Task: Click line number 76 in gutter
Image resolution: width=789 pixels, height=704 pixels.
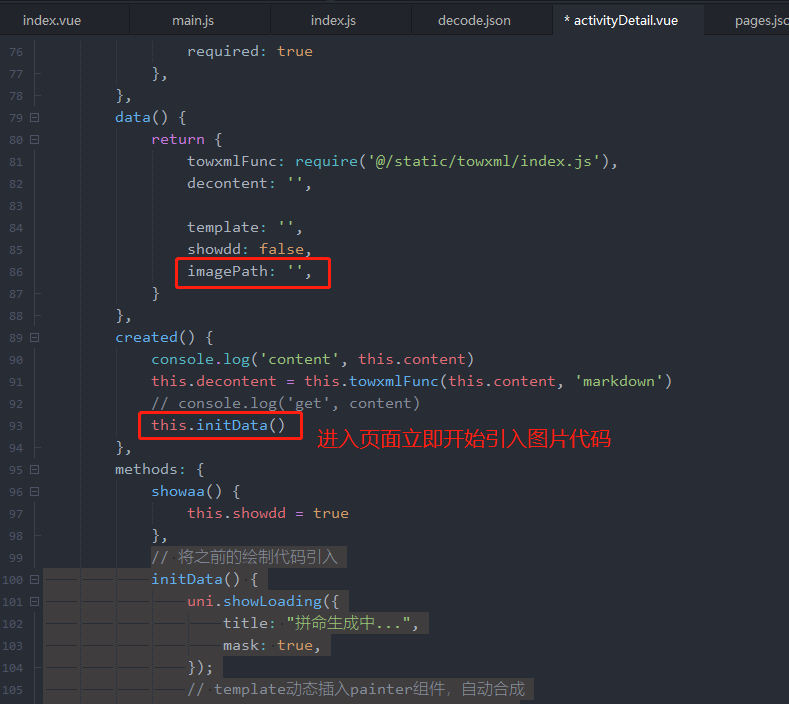Action: click(16, 52)
